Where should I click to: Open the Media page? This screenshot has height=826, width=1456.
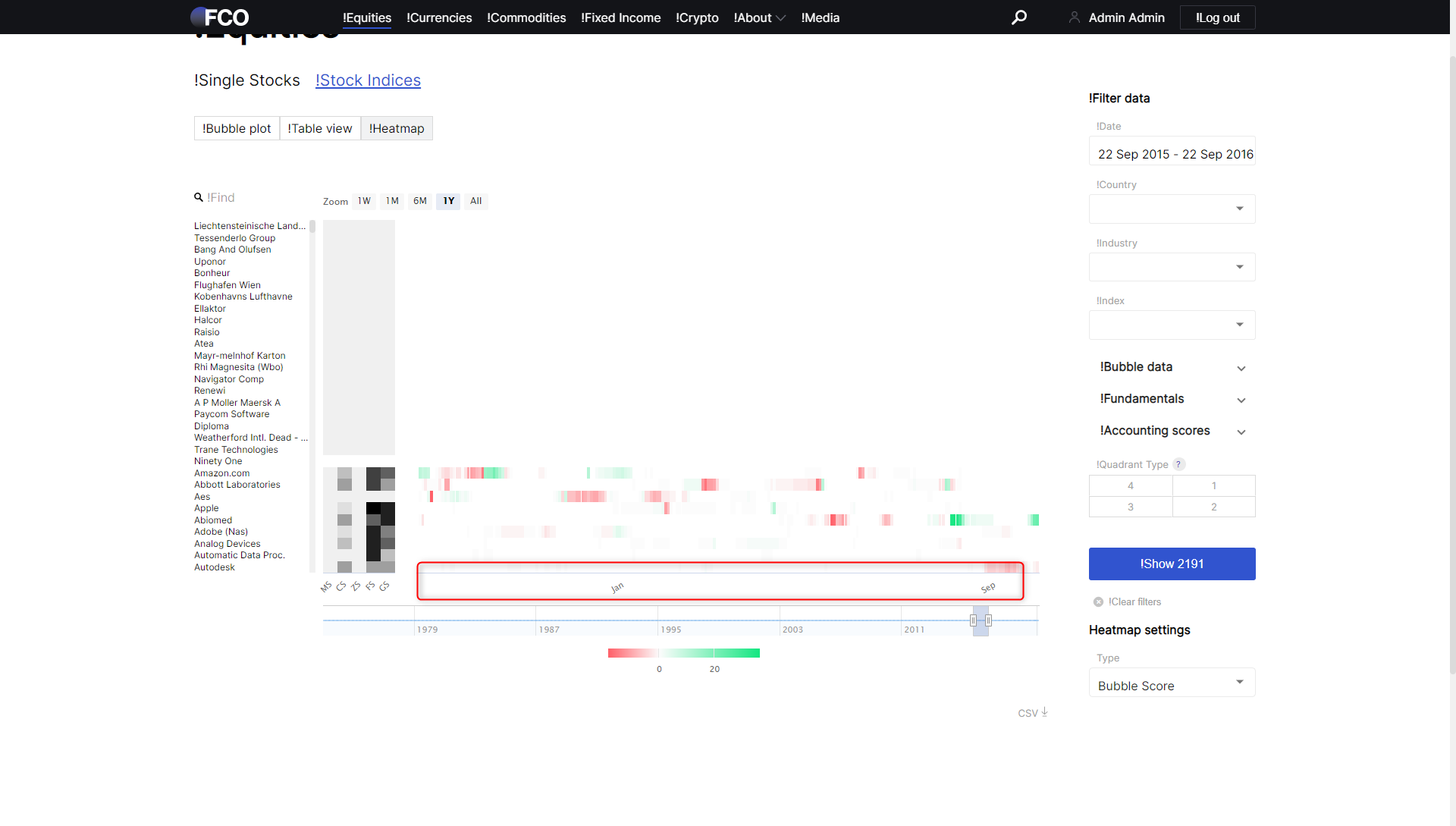pyautogui.click(x=820, y=17)
